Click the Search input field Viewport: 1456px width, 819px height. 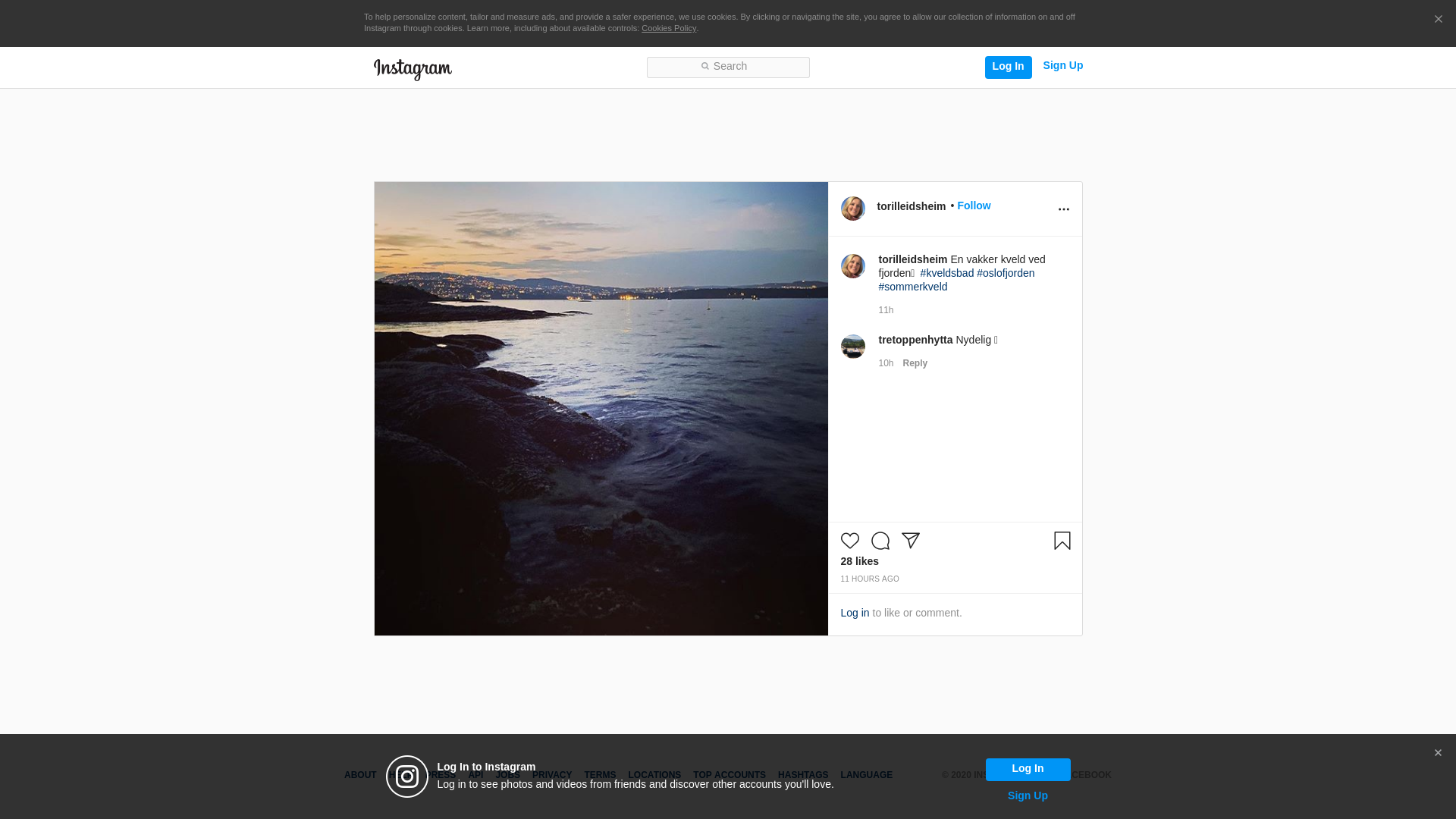(728, 67)
